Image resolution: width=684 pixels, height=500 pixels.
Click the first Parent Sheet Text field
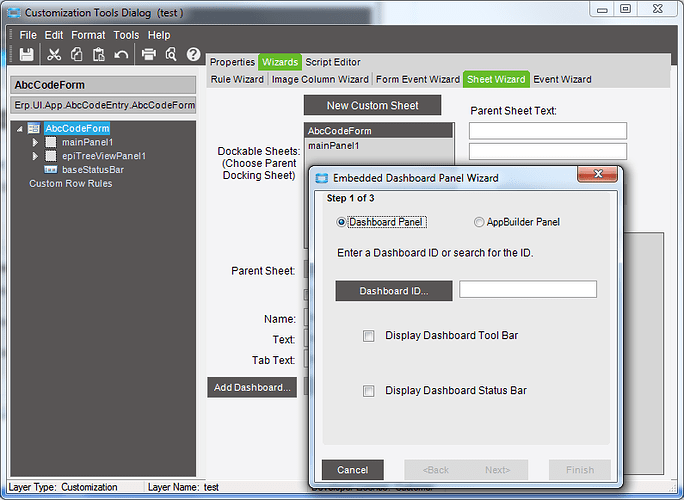coord(548,131)
